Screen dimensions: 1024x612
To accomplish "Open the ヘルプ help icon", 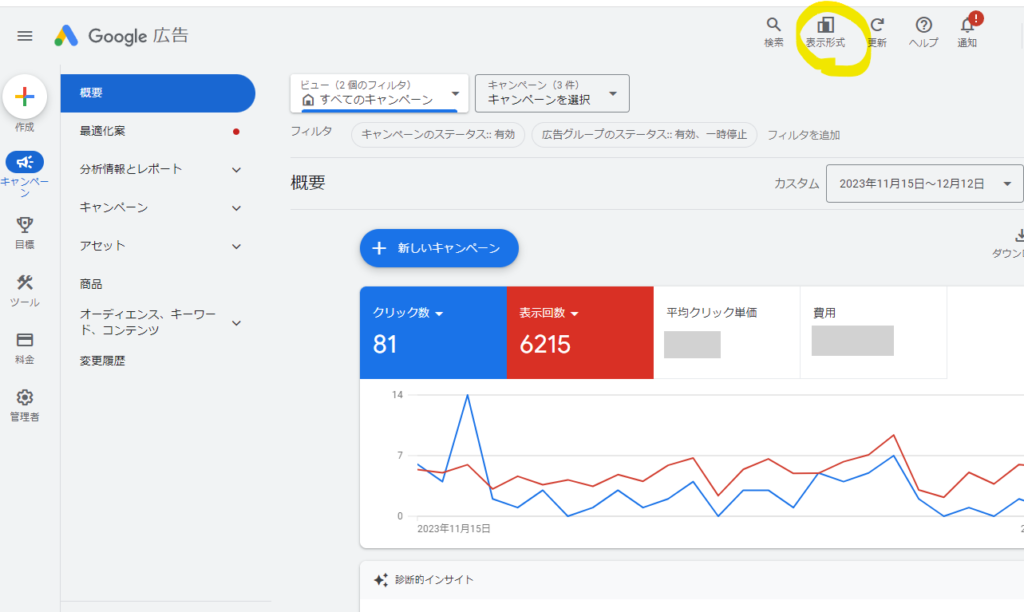I will coord(923,26).
